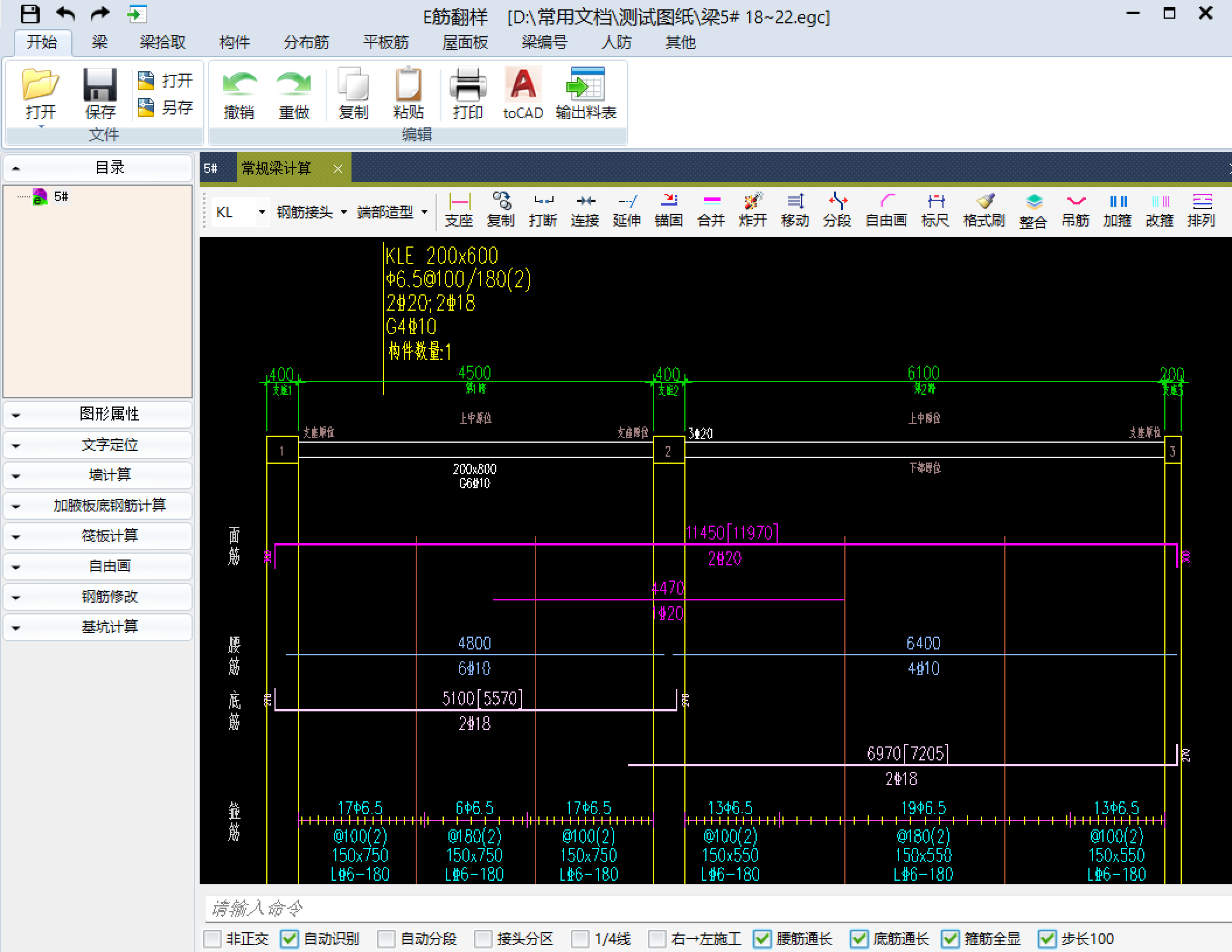The image size is (1232, 952).
Task: Open the 屋面板 ribbon tab
Action: click(465, 43)
